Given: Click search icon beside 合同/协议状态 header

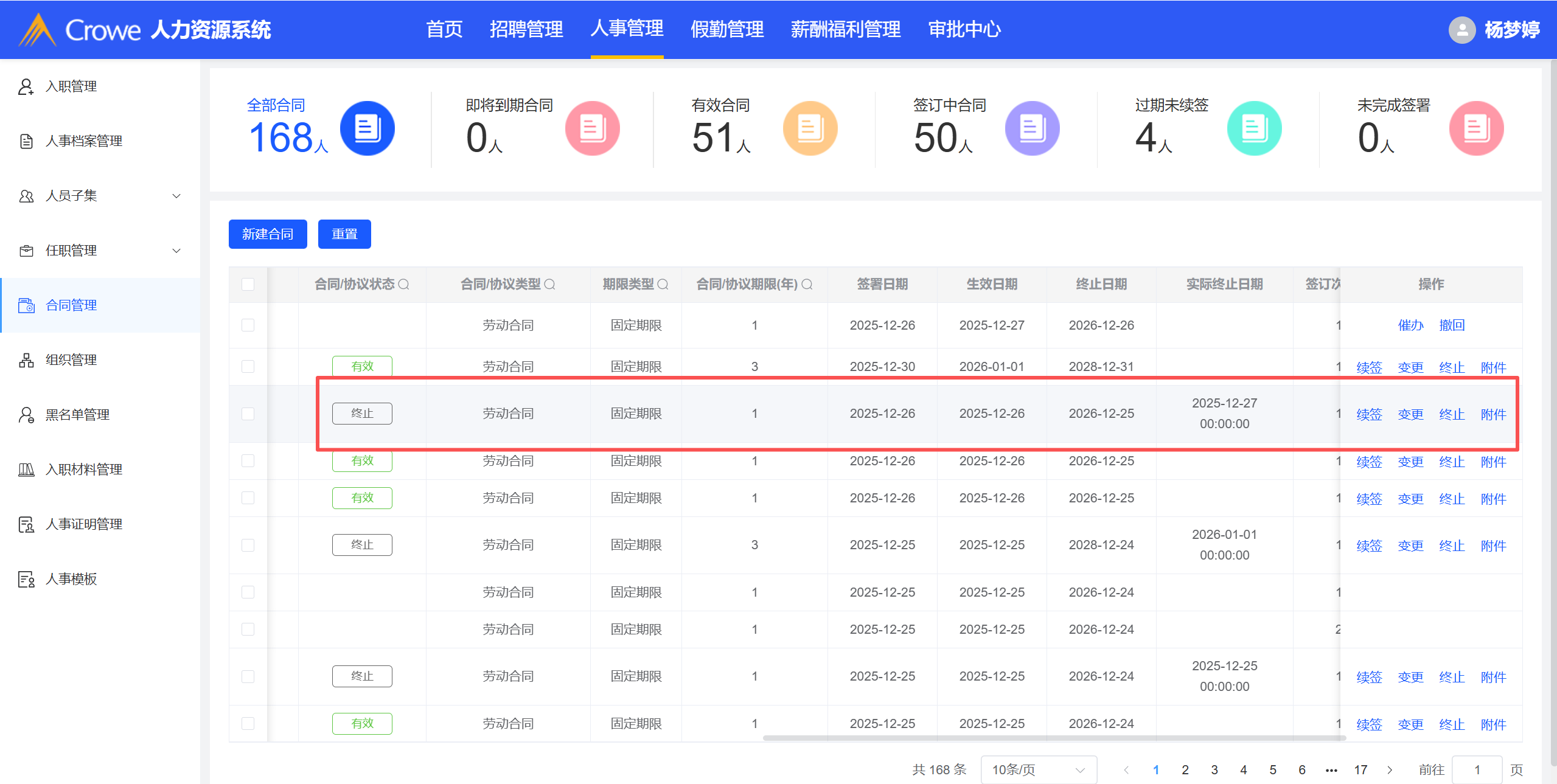Looking at the screenshot, I should (403, 285).
